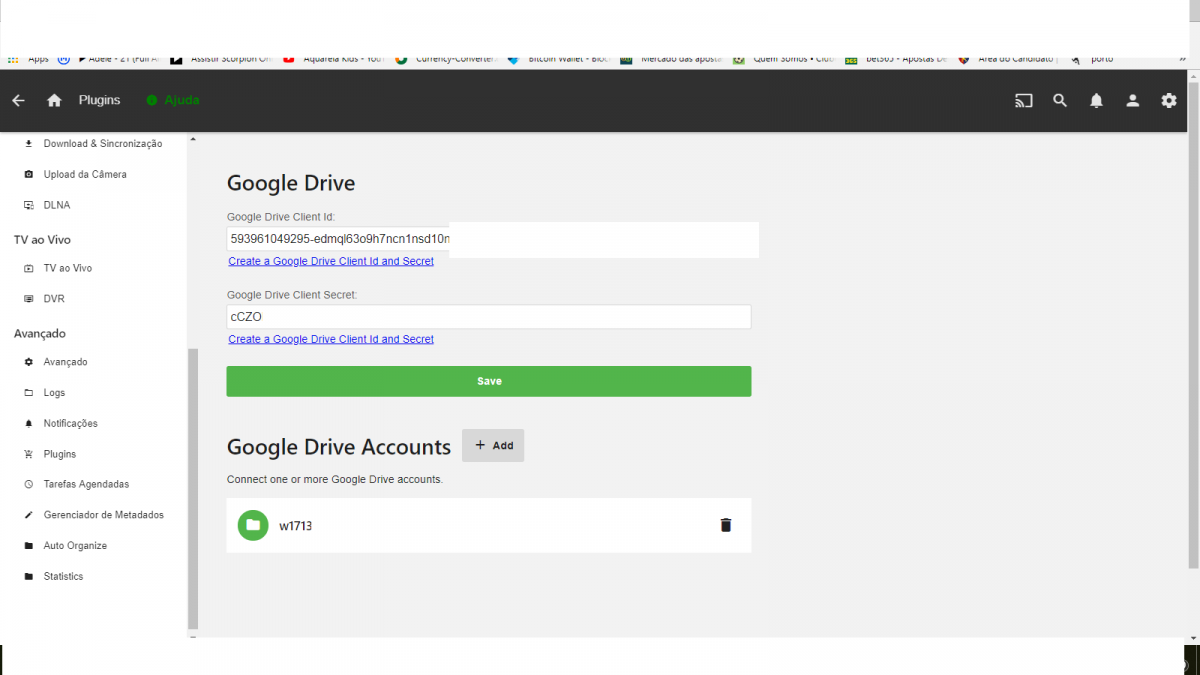This screenshot has width=1200, height=675.
Task: Open settings gear in header
Action: (x=1168, y=100)
